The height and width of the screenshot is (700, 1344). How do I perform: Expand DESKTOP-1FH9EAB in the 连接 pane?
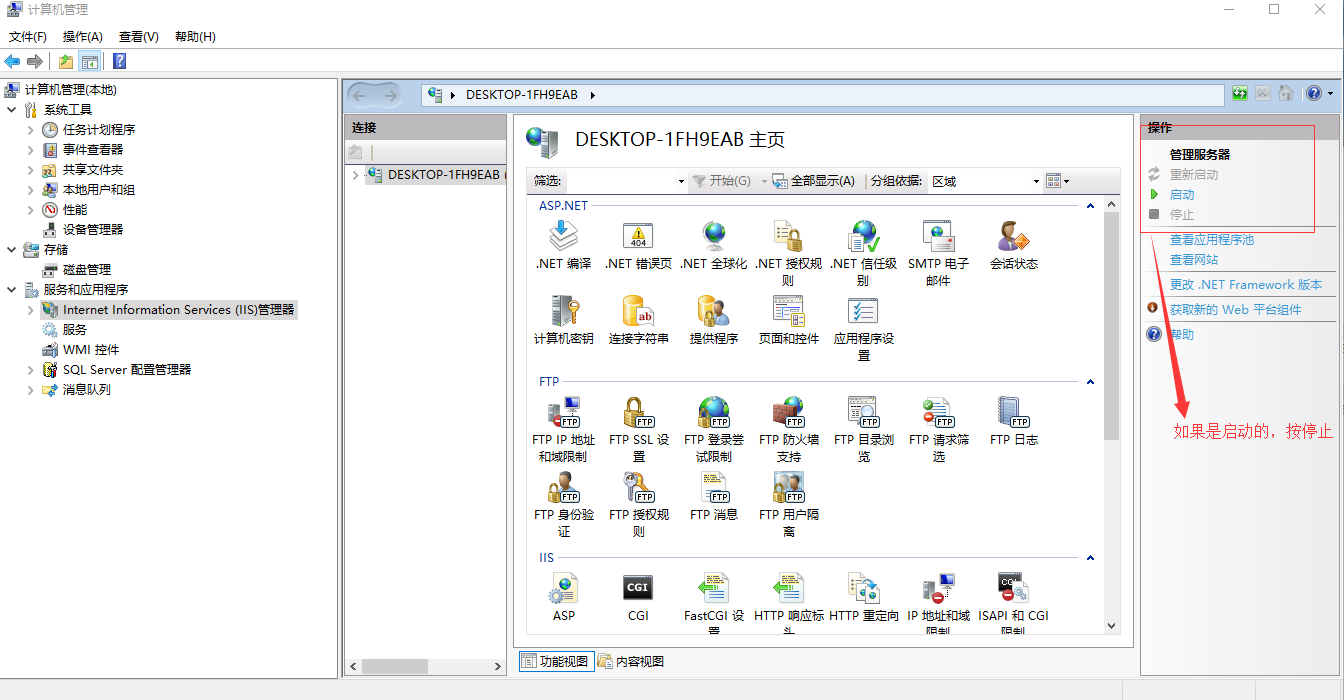pos(355,175)
